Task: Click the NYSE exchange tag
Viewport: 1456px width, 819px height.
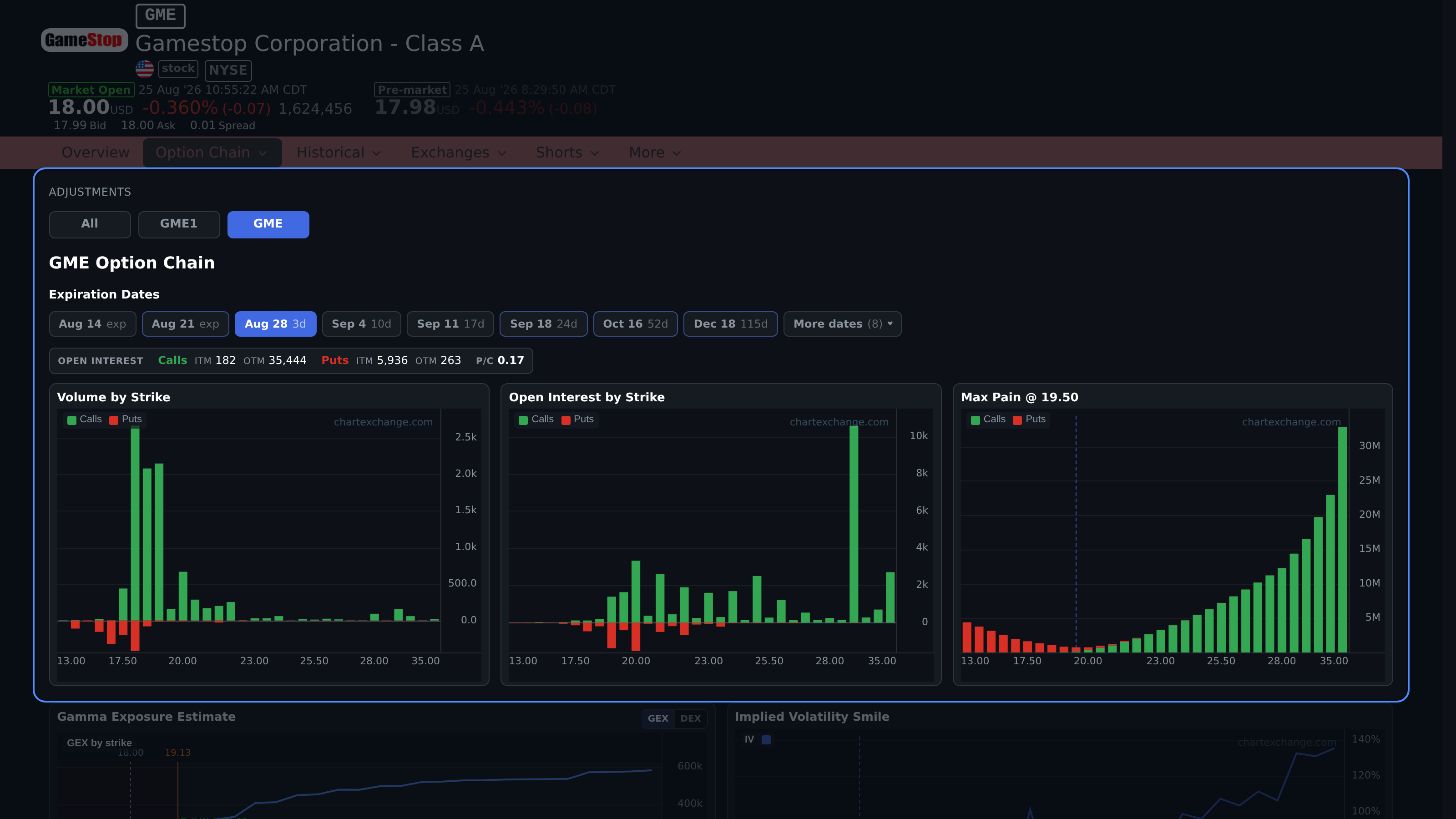Action: coord(228,70)
